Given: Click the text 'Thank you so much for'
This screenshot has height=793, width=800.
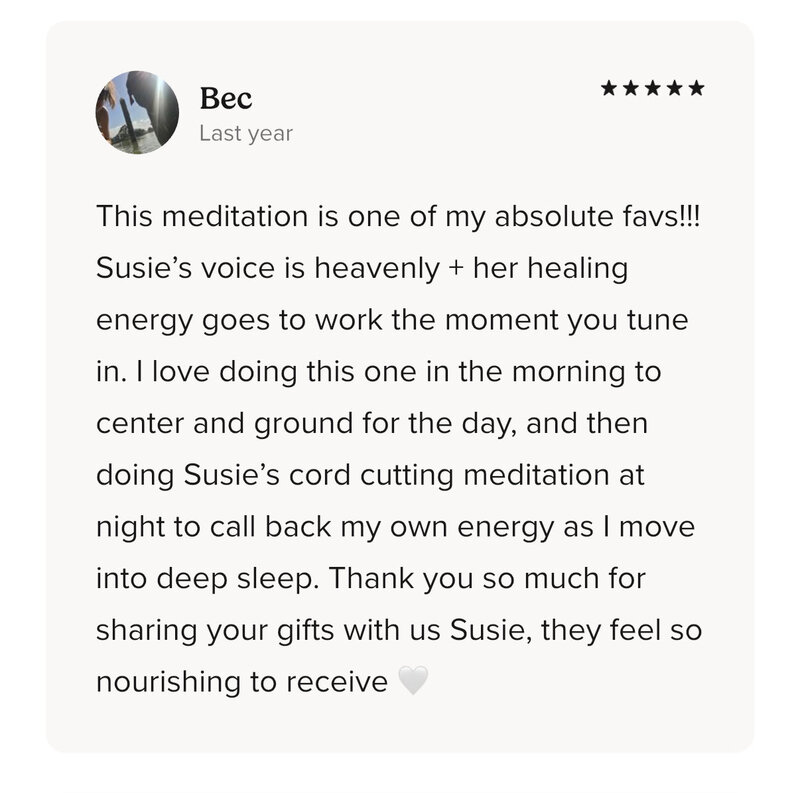Looking at the screenshot, I should tap(487, 579).
